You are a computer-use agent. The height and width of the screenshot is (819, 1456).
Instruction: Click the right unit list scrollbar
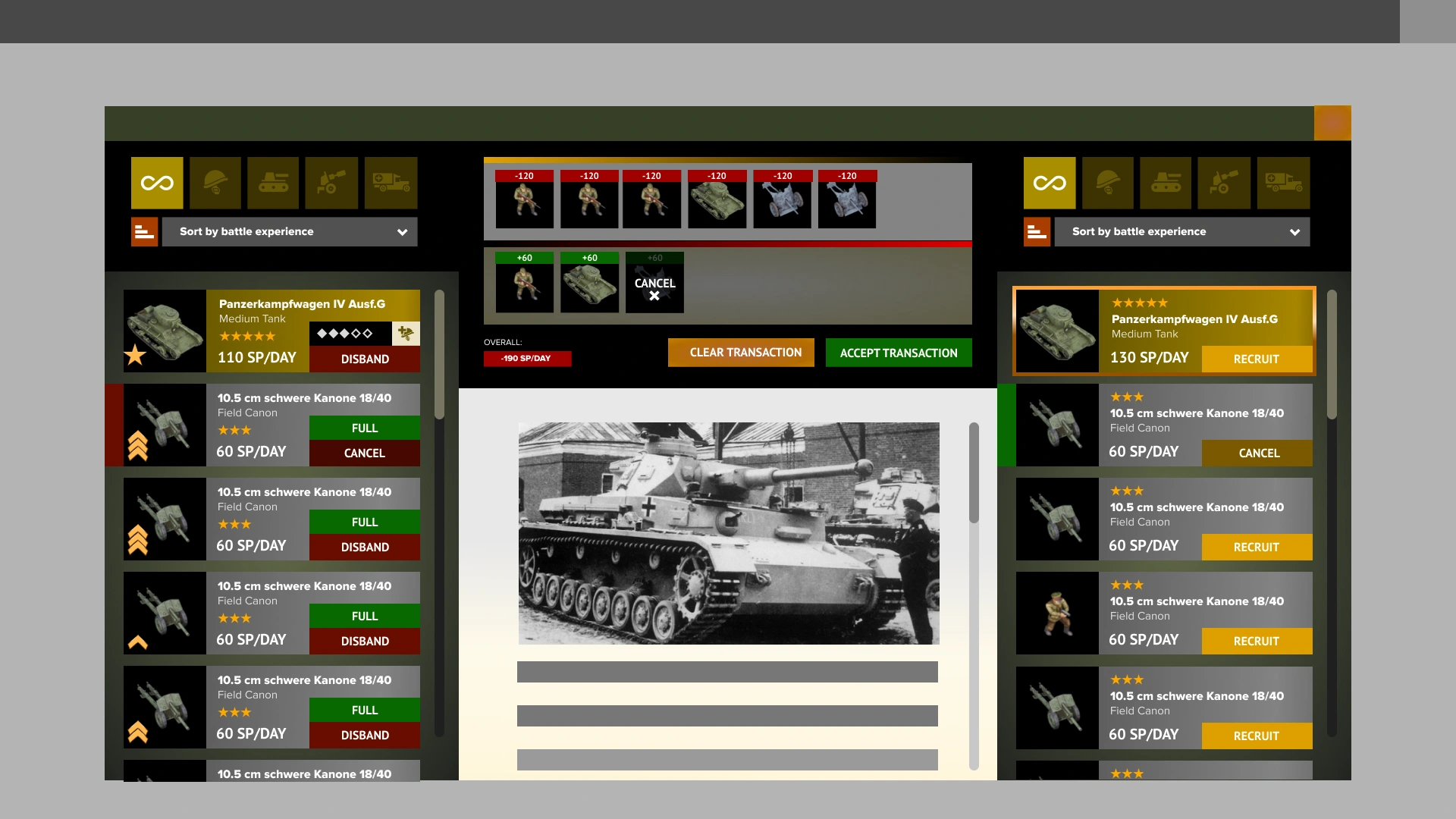[1332, 354]
